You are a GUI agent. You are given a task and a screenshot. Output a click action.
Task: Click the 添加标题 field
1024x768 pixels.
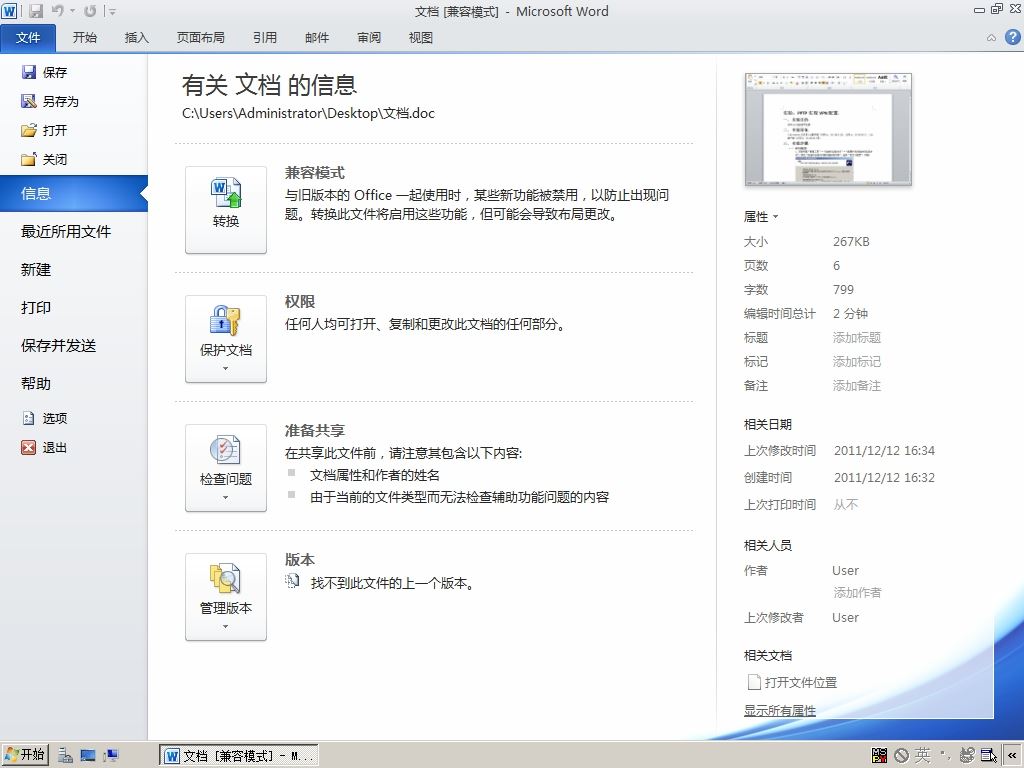pos(857,338)
